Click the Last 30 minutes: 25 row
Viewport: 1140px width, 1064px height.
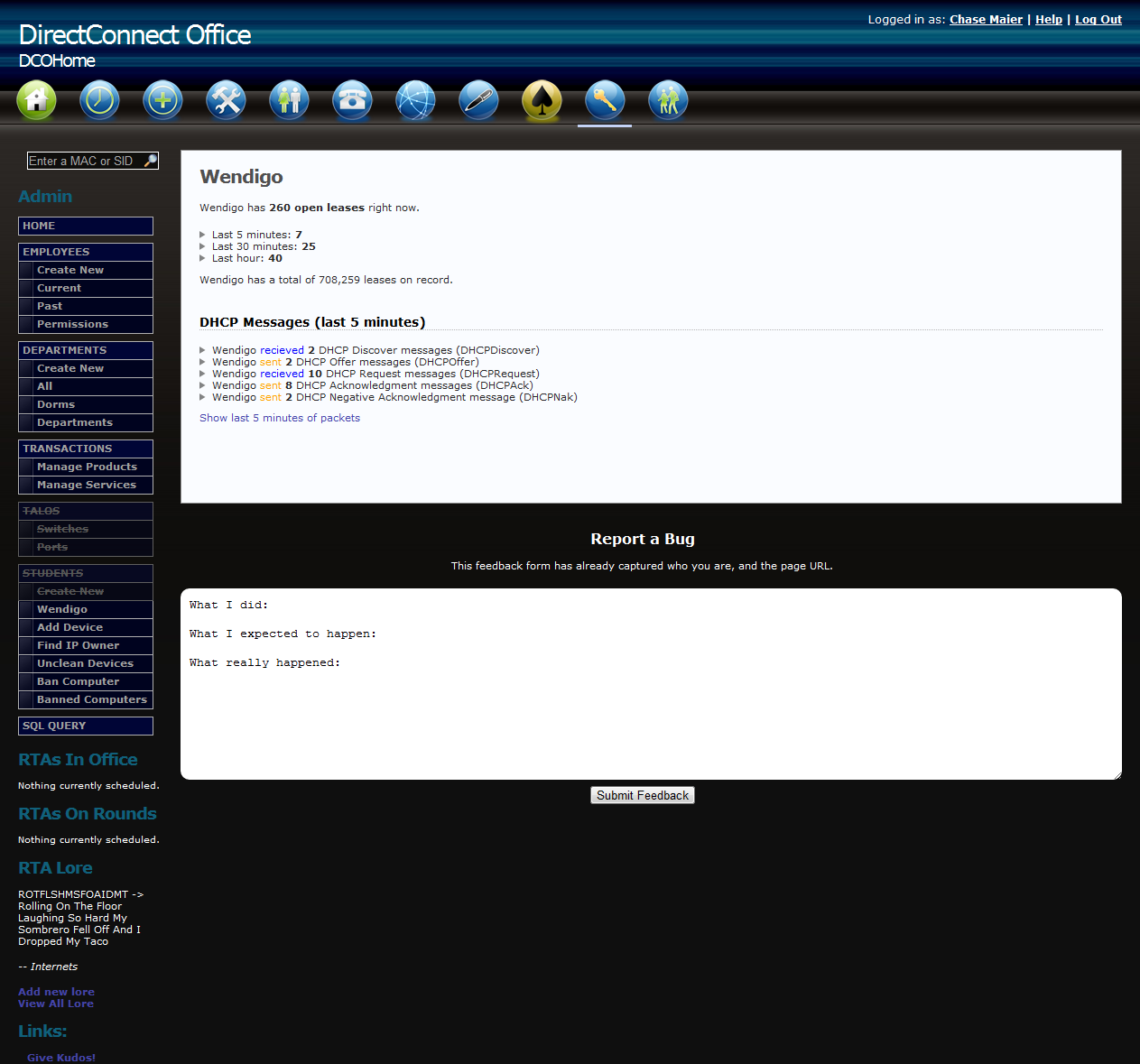(x=264, y=246)
